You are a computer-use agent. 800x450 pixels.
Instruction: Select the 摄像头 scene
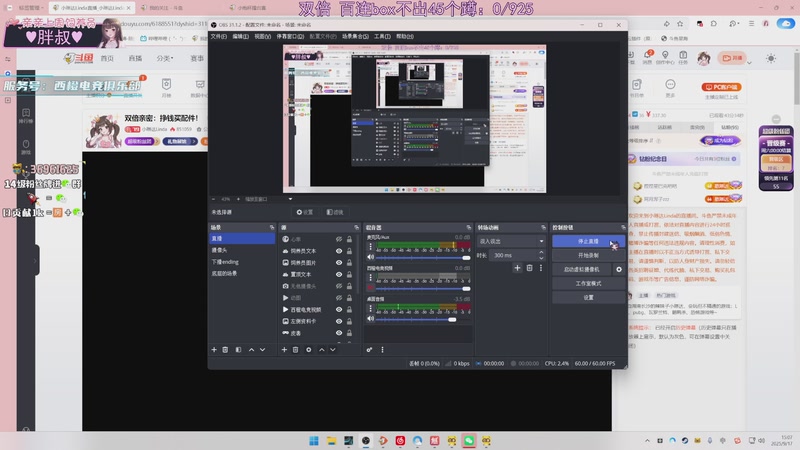click(x=242, y=250)
